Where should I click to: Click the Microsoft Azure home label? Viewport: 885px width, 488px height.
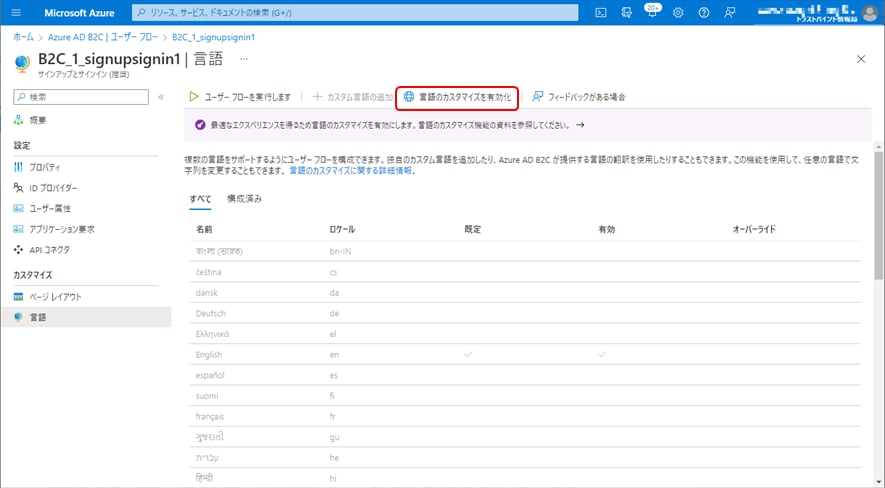pyautogui.click(x=79, y=12)
